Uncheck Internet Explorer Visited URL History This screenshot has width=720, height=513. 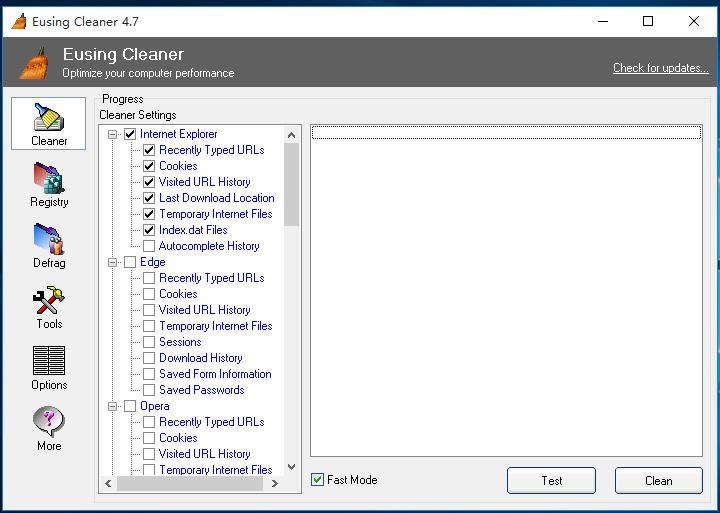149,182
